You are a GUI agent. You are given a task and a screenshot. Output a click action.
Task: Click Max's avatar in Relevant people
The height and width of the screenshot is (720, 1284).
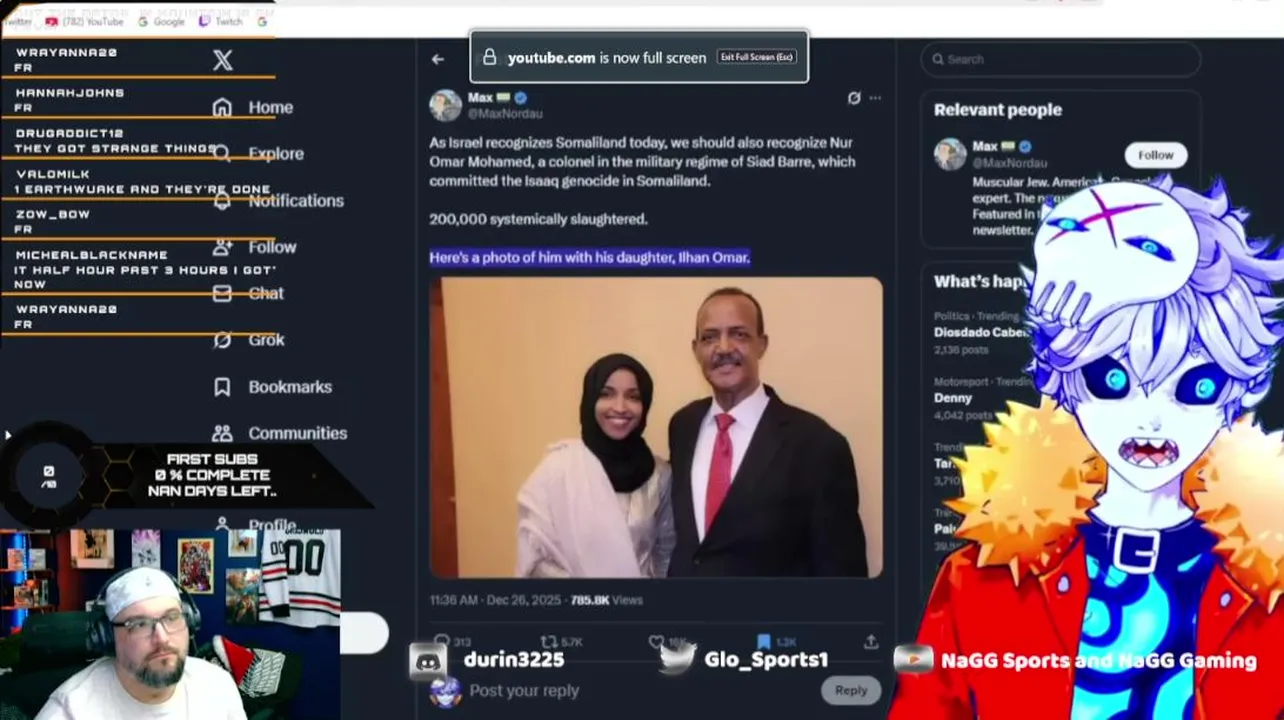[950, 154]
